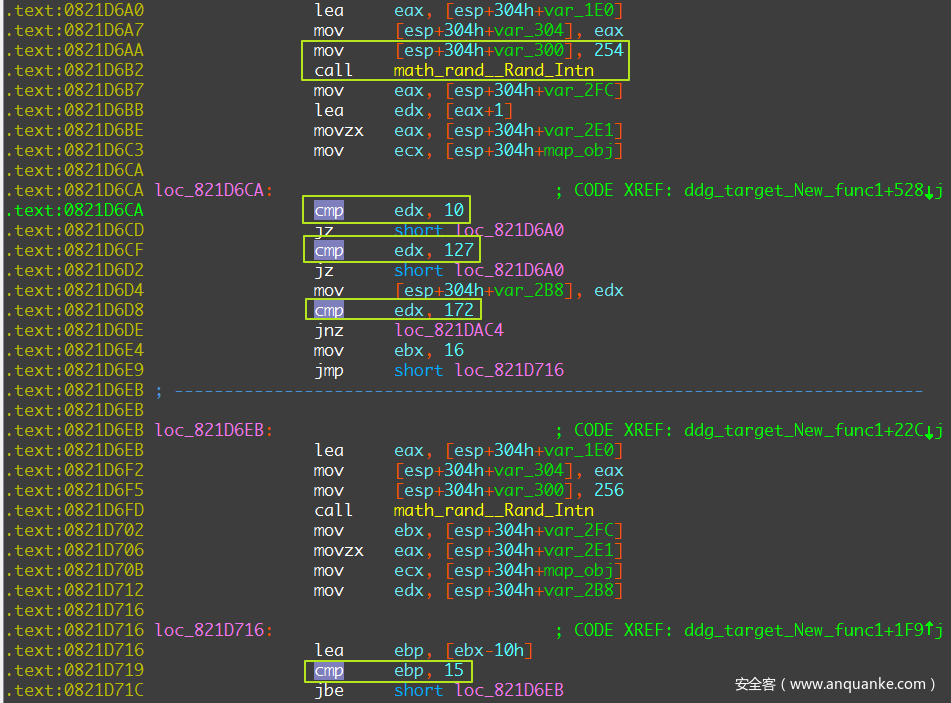Follow the jmp target loc_821D716
951x703 pixels.
click(509, 370)
